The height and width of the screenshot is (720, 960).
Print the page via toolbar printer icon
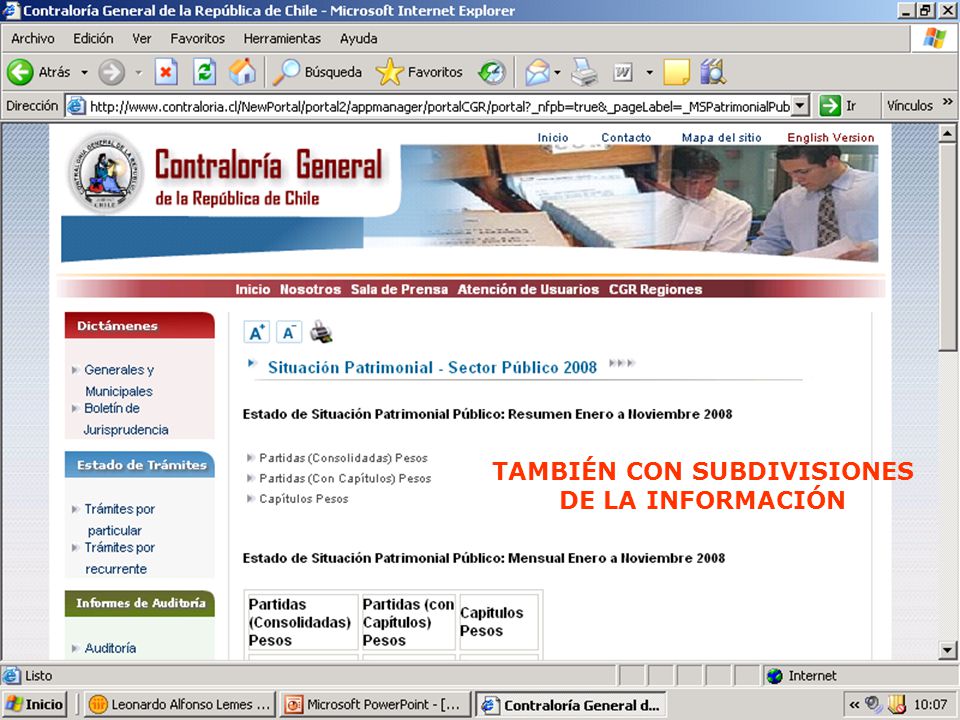tap(584, 72)
